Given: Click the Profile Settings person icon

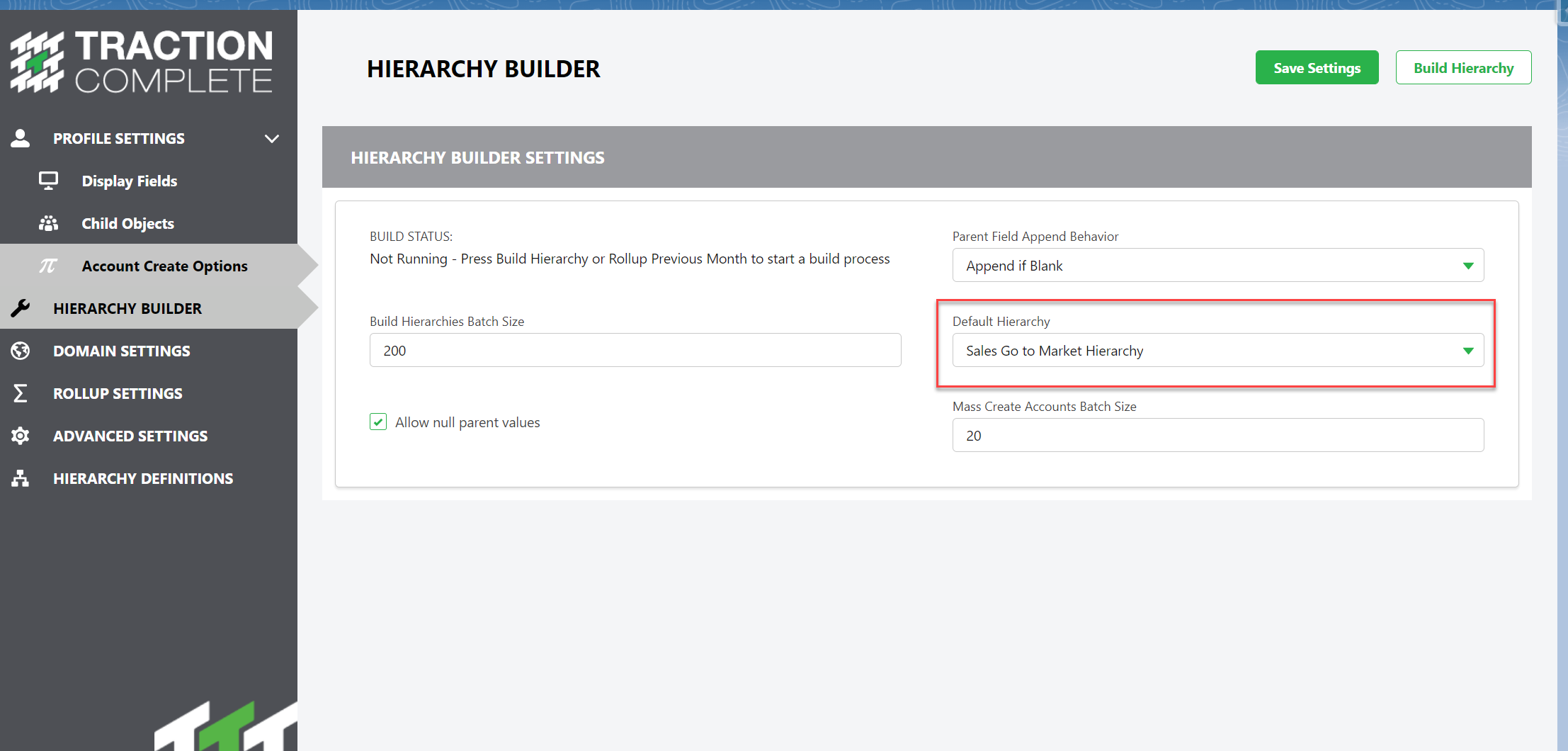Looking at the screenshot, I should click(21, 138).
